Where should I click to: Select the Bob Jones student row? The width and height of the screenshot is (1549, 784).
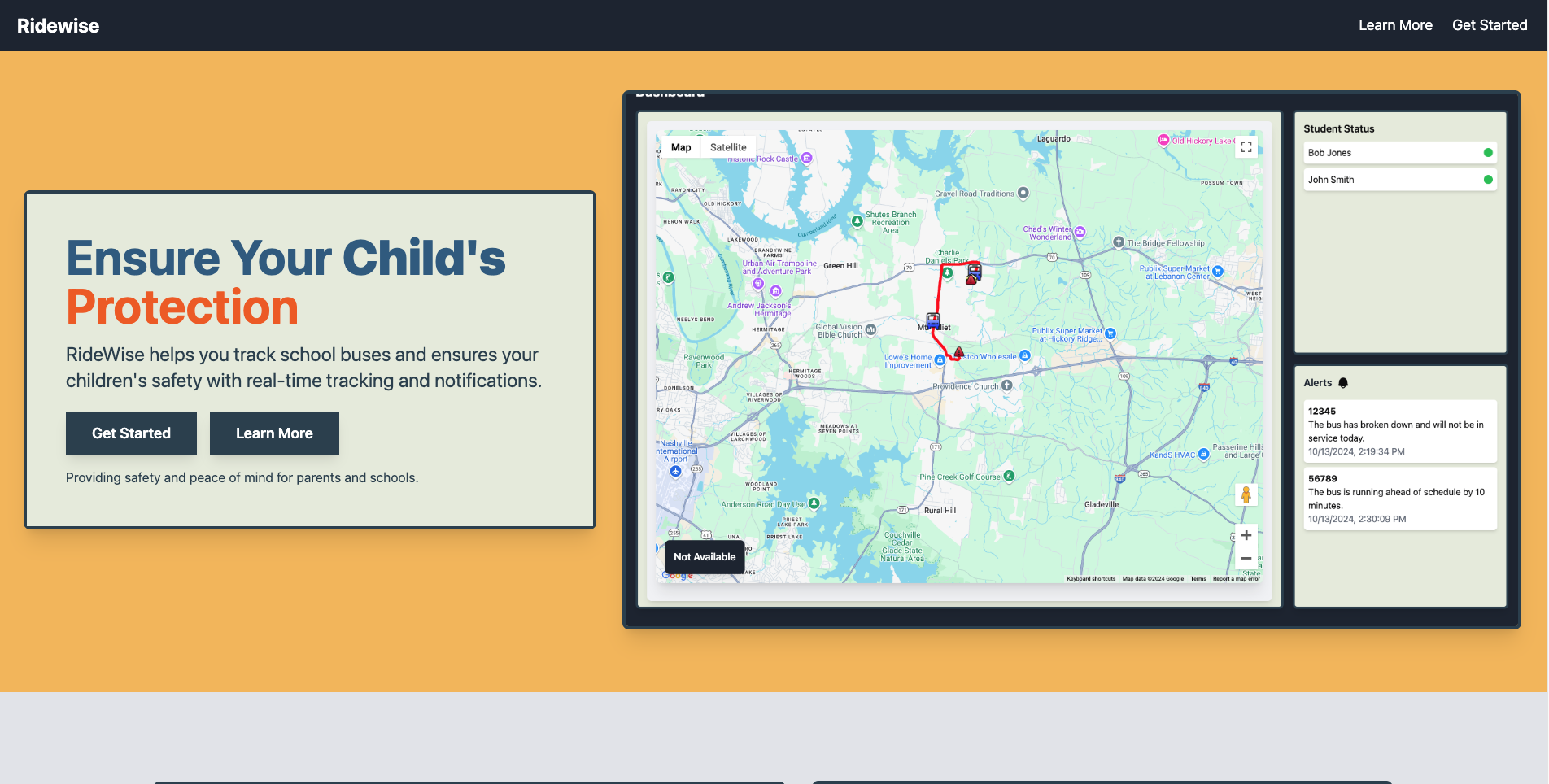(1400, 153)
